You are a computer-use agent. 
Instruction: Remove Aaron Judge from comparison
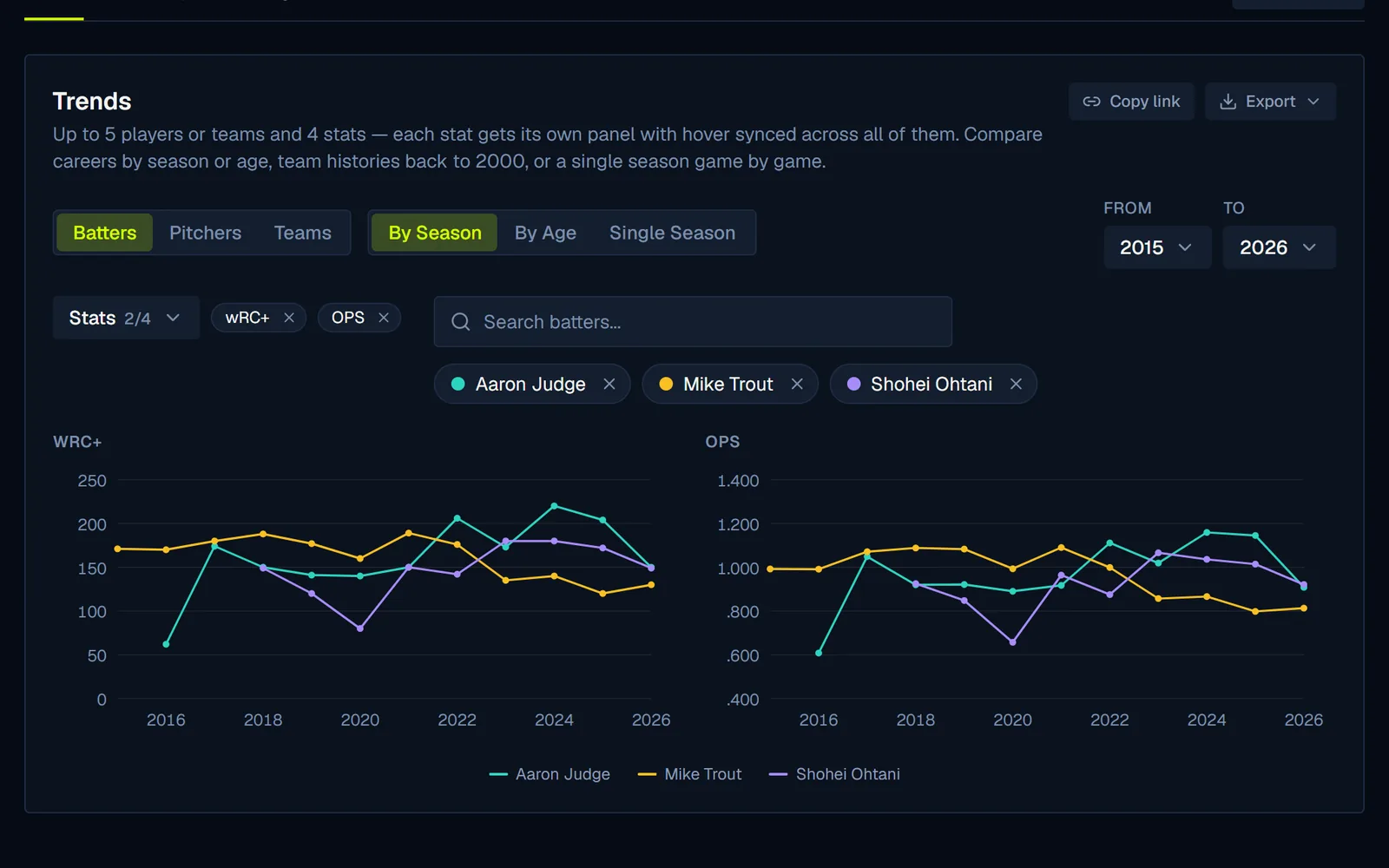609,384
